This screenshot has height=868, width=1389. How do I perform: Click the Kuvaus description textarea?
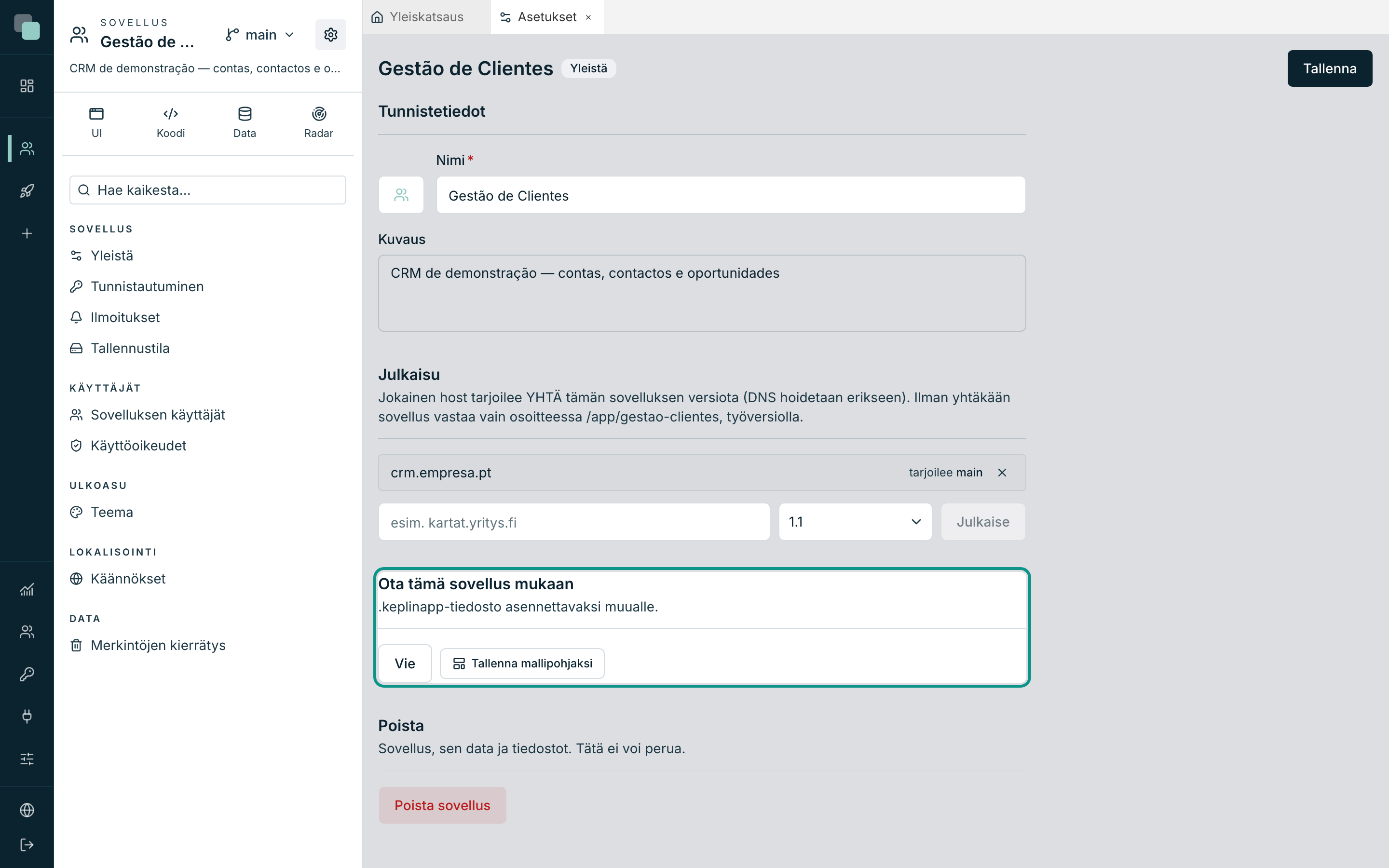702,293
